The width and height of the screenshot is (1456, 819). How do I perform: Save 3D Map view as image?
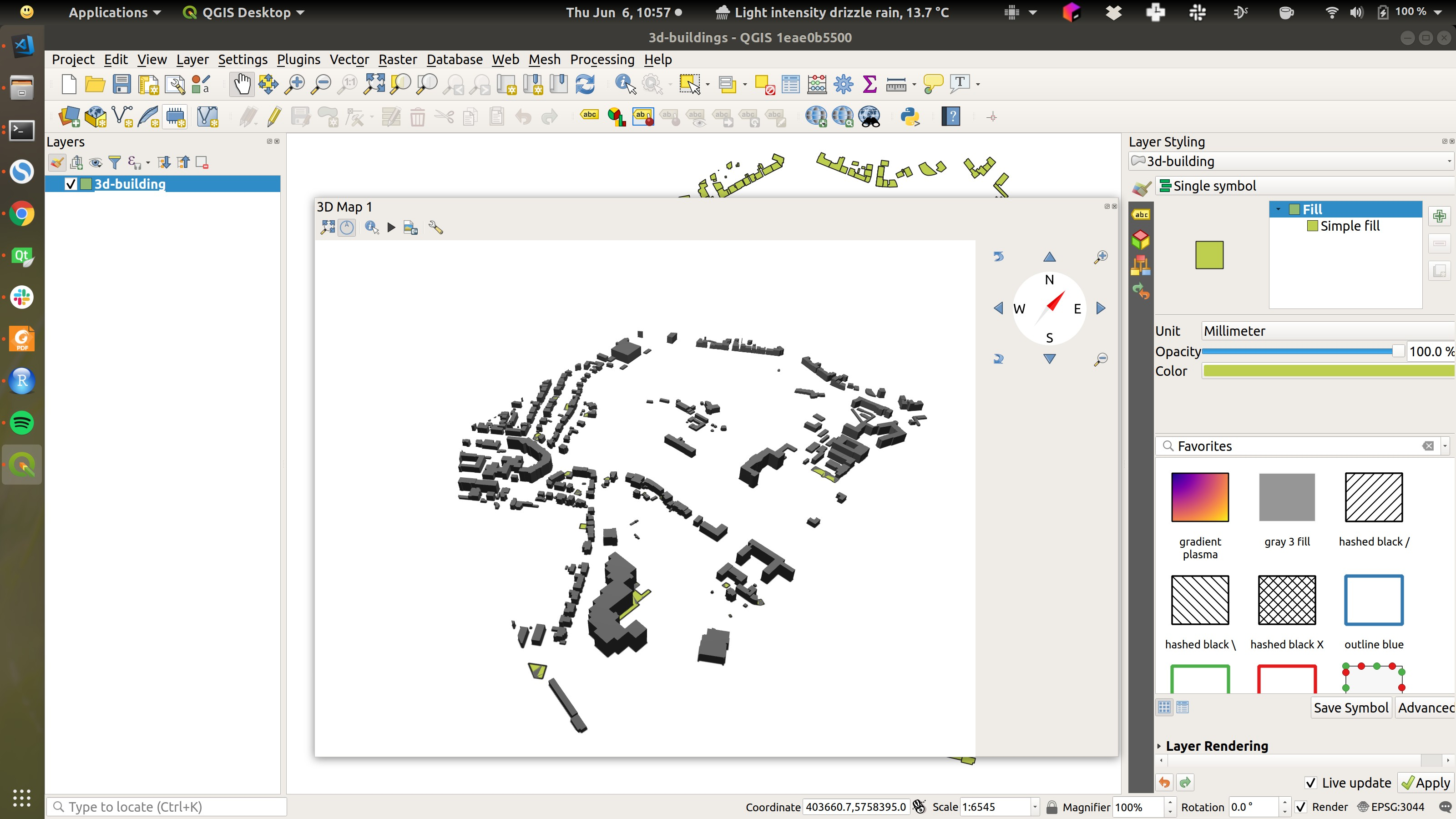(410, 228)
